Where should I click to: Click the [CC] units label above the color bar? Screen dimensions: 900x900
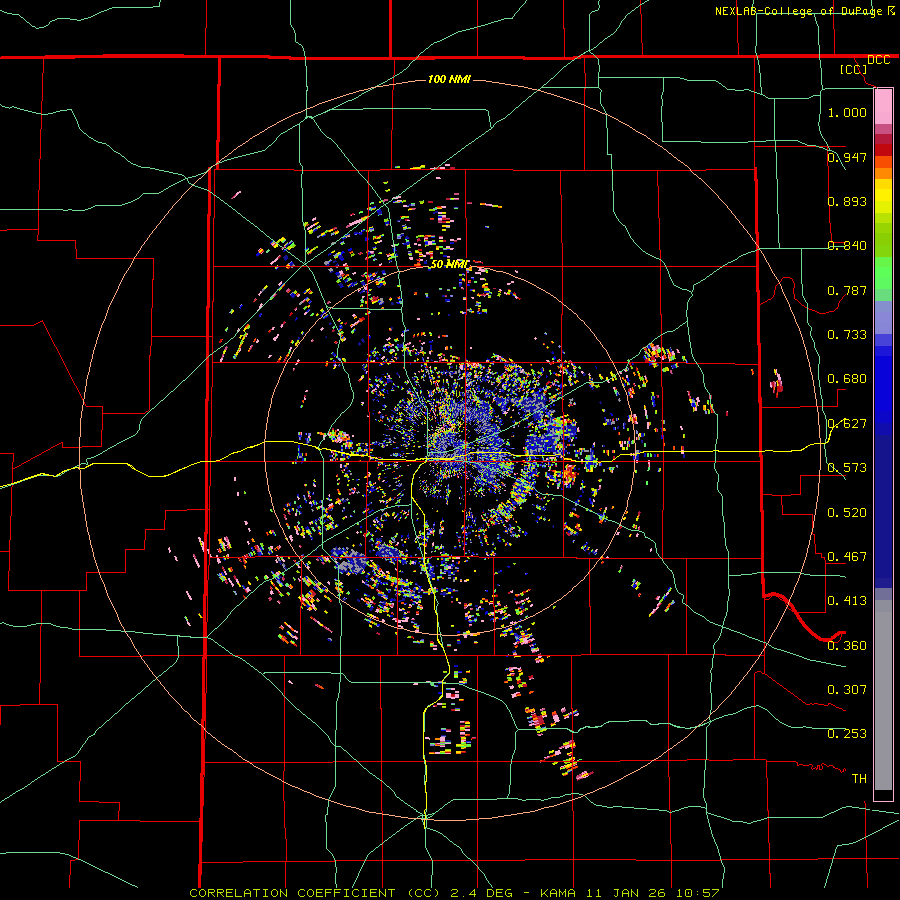(853, 69)
